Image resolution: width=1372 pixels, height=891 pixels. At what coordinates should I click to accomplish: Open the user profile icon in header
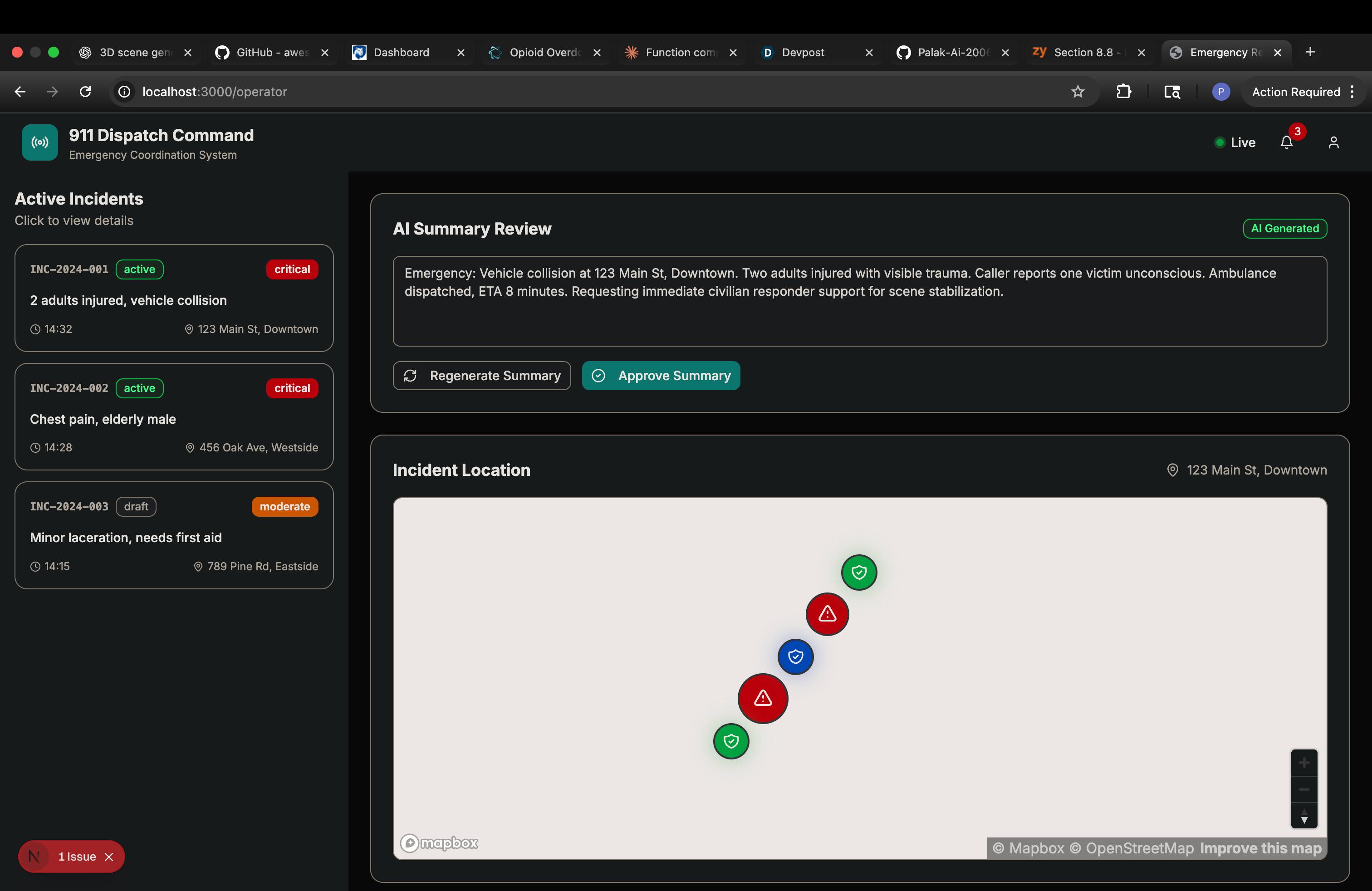[x=1333, y=142]
